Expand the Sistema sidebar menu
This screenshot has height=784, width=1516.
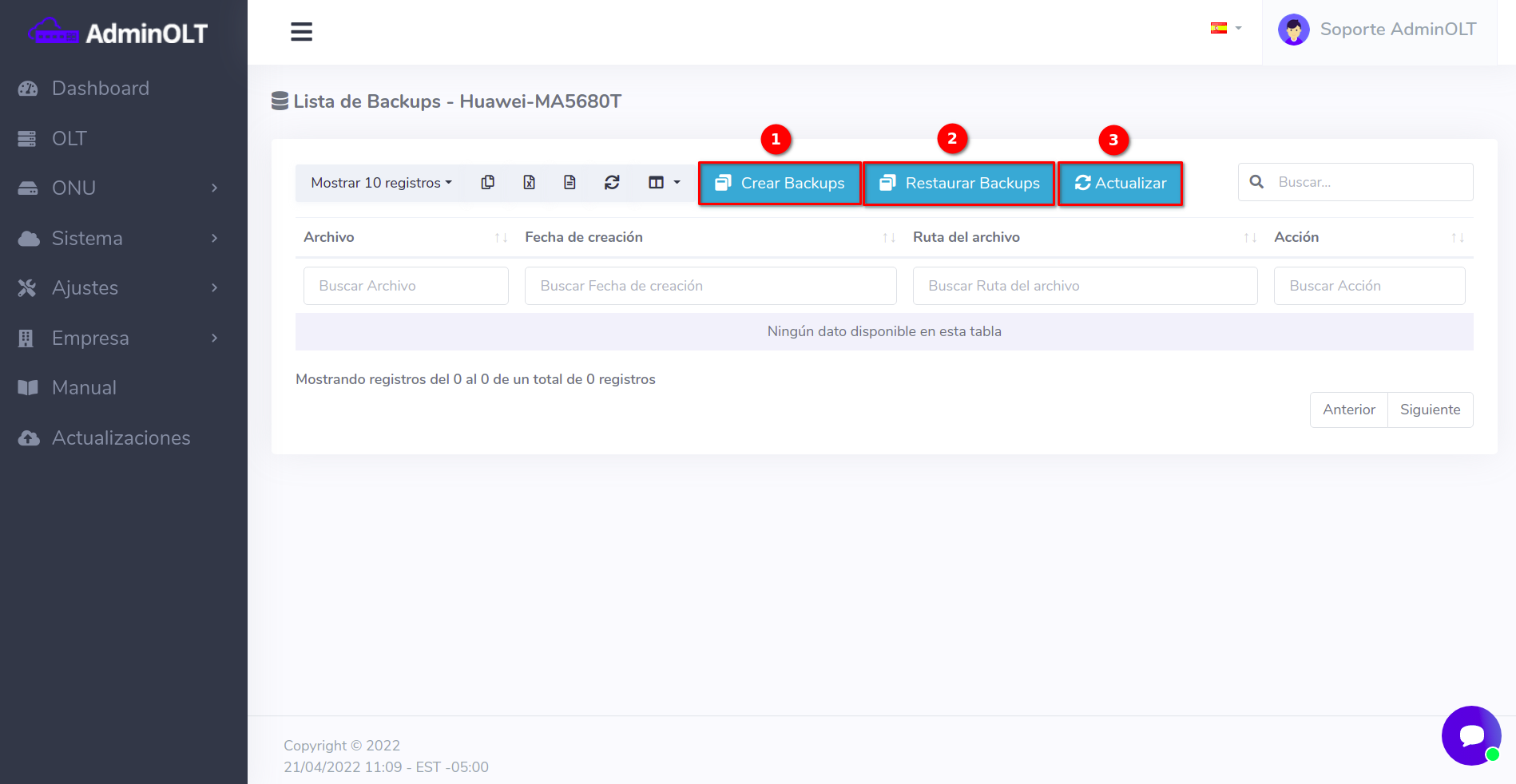click(120, 239)
